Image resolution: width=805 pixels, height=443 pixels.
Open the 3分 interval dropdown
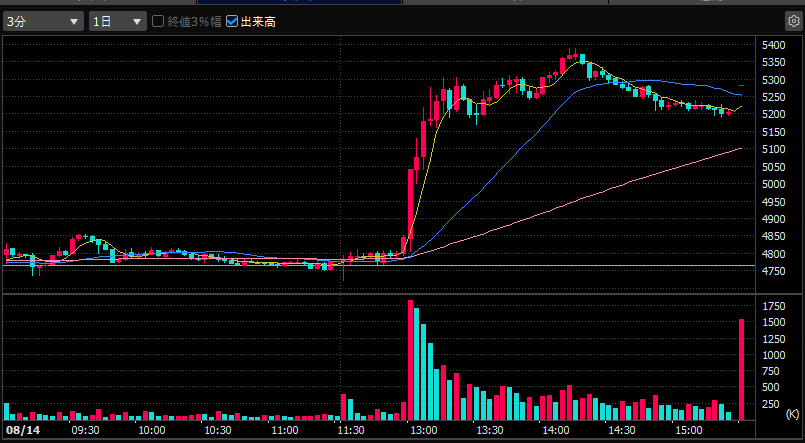click(43, 22)
